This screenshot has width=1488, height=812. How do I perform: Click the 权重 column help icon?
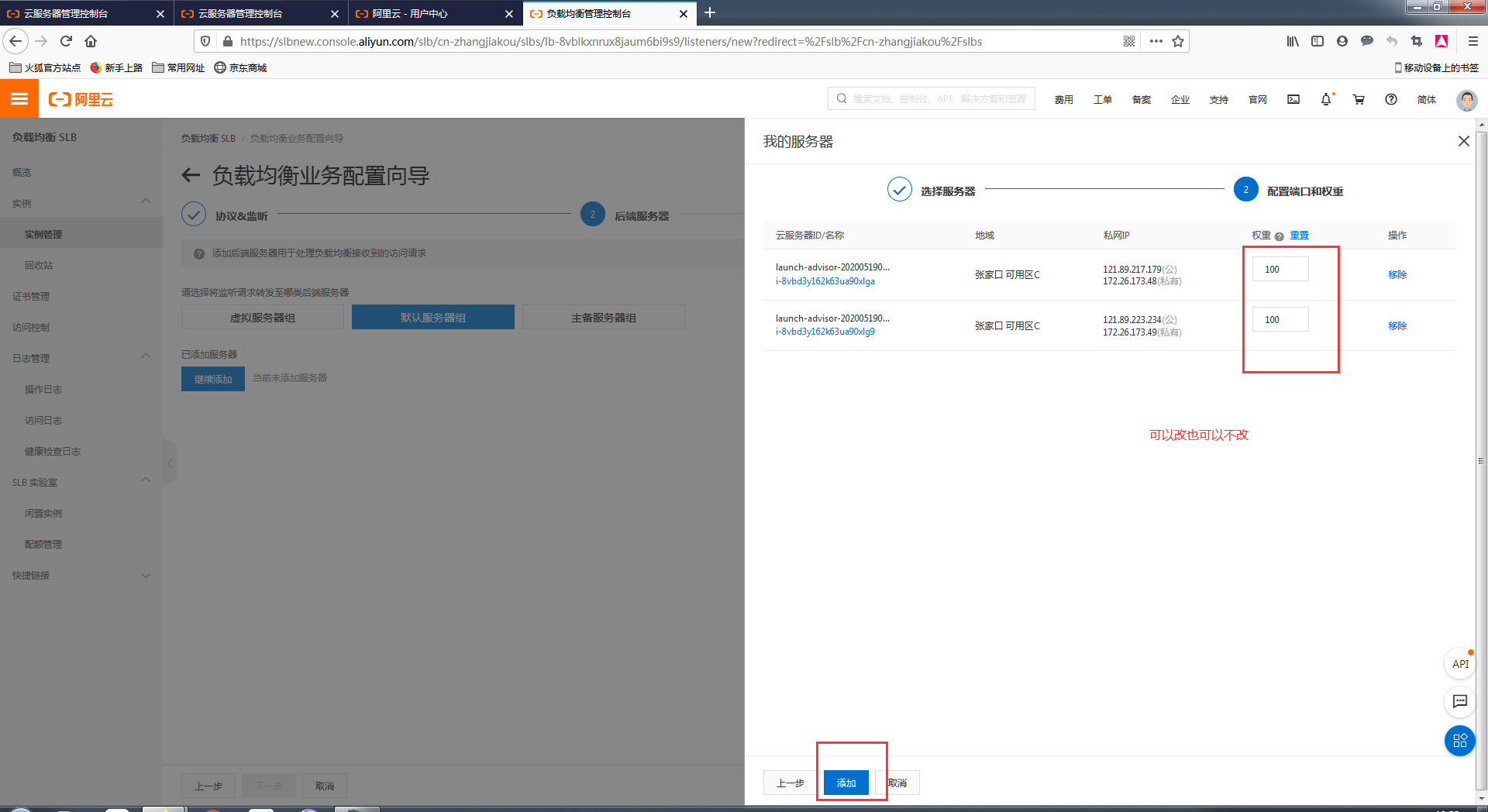tap(1277, 236)
